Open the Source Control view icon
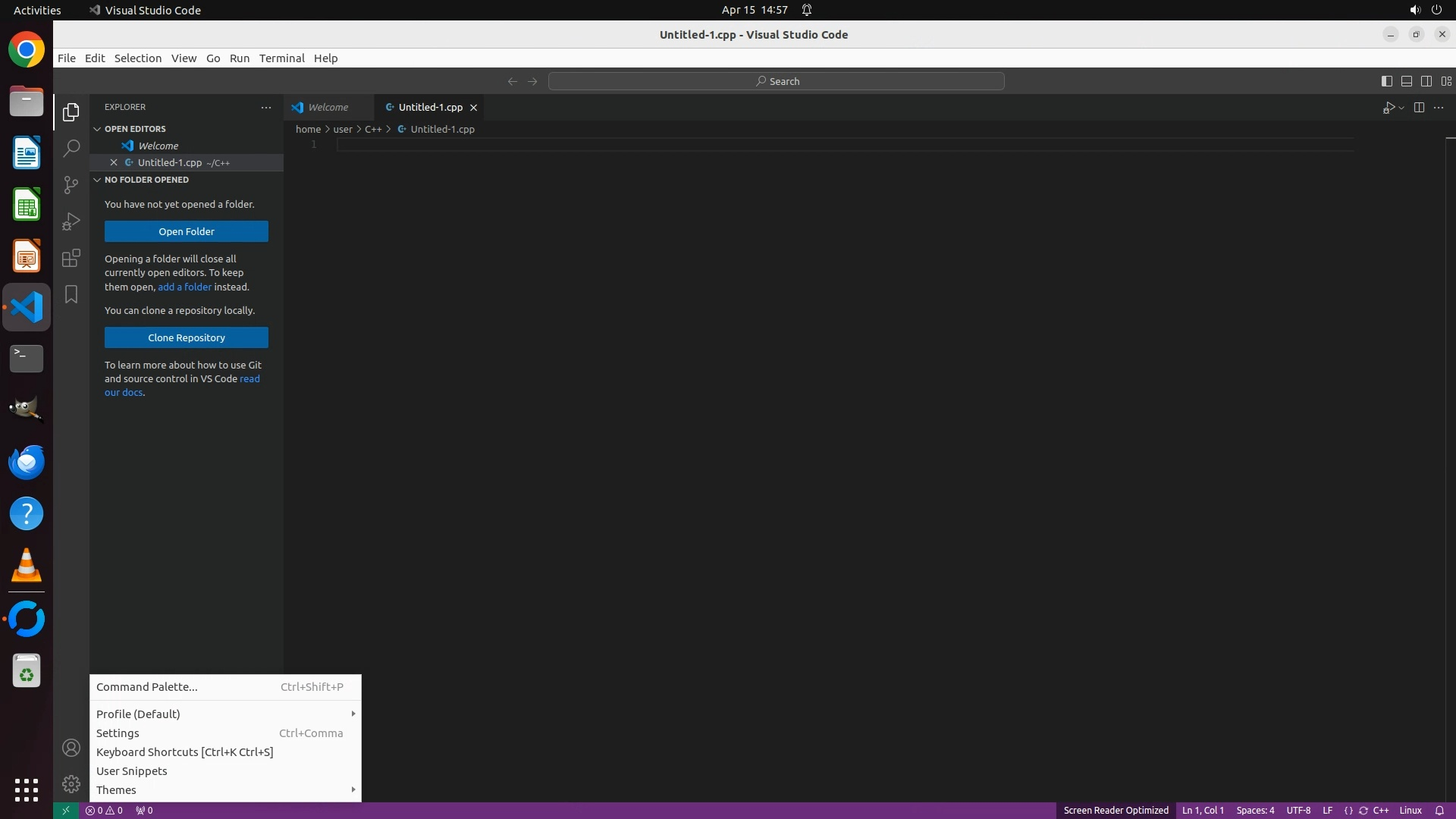Screen dimensions: 1456x819 (71, 184)
